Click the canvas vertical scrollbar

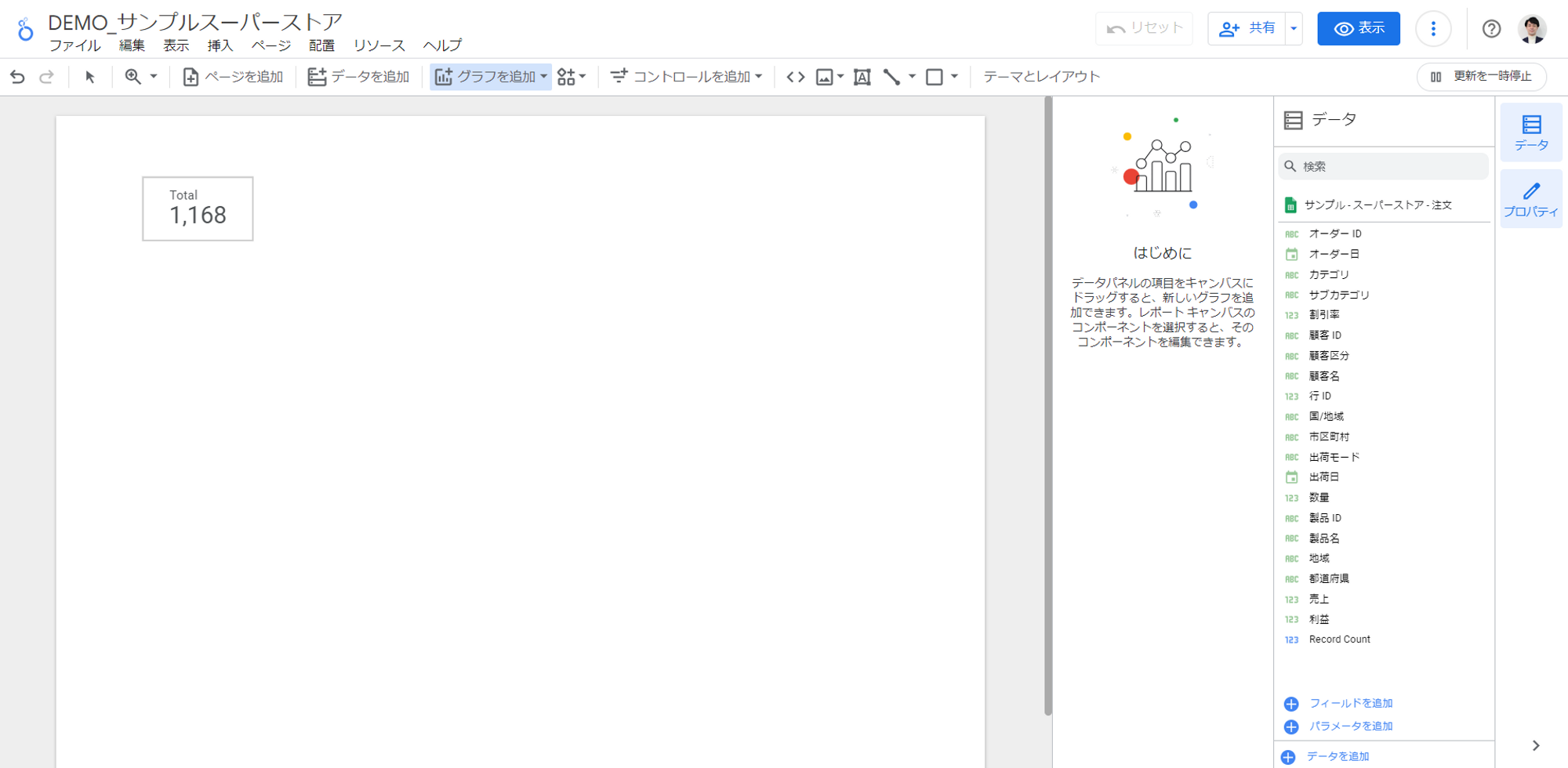(1048, 406)
